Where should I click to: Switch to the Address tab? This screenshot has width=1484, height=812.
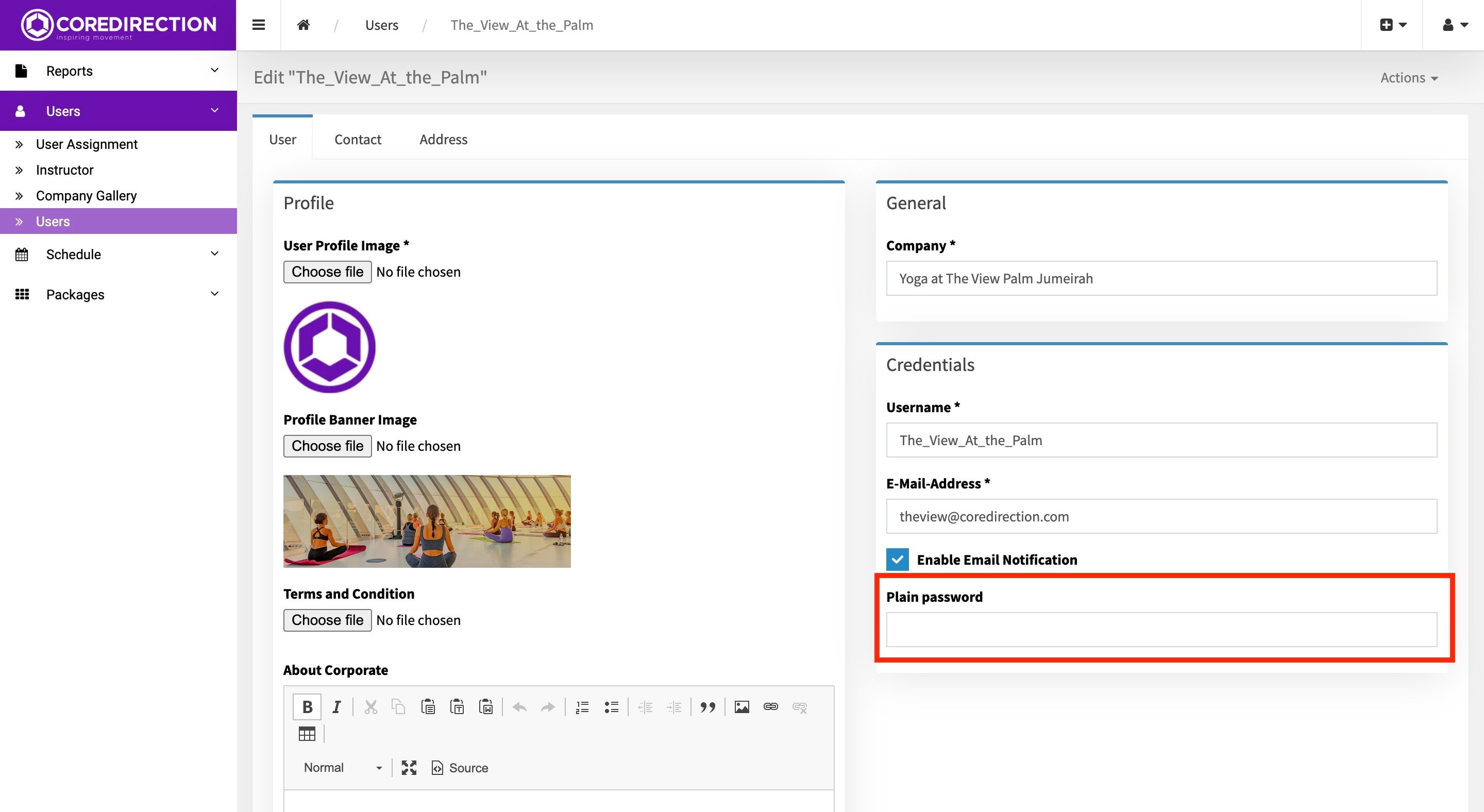443,139
